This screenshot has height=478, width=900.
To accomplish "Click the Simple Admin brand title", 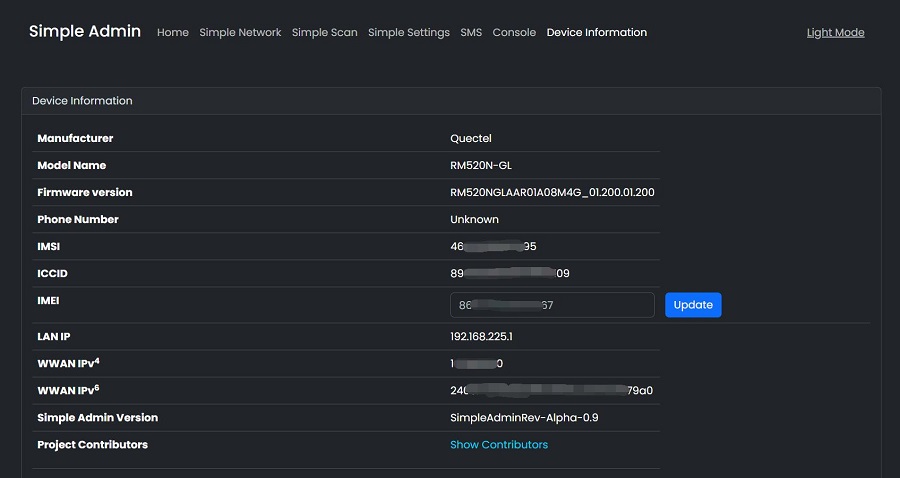I will (85, 31).
